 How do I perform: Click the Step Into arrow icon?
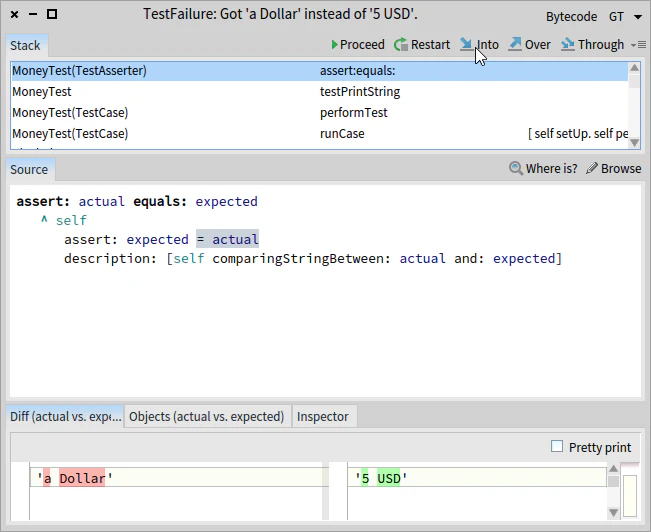pyautogui.click(x=466, y=44)
